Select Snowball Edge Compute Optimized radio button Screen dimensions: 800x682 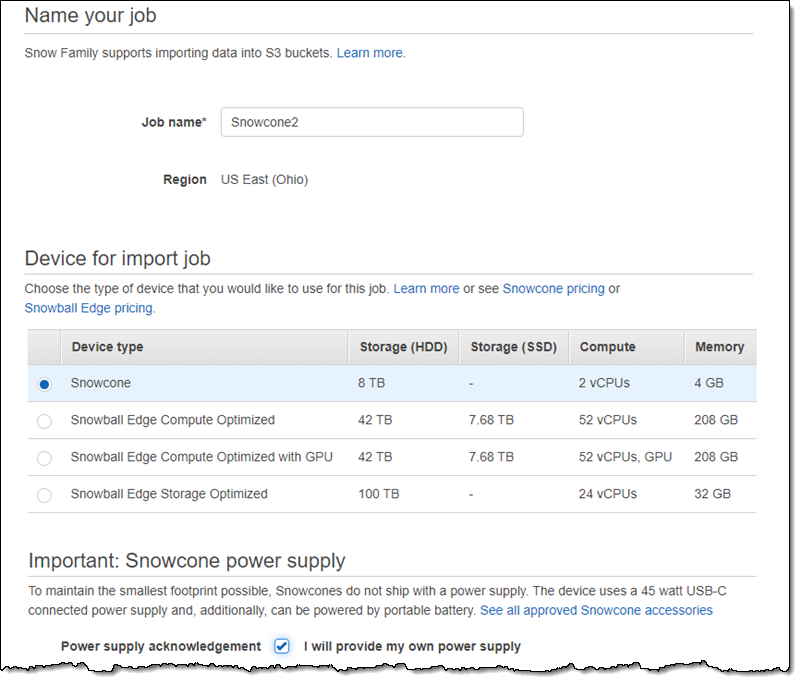pos(44,421)
